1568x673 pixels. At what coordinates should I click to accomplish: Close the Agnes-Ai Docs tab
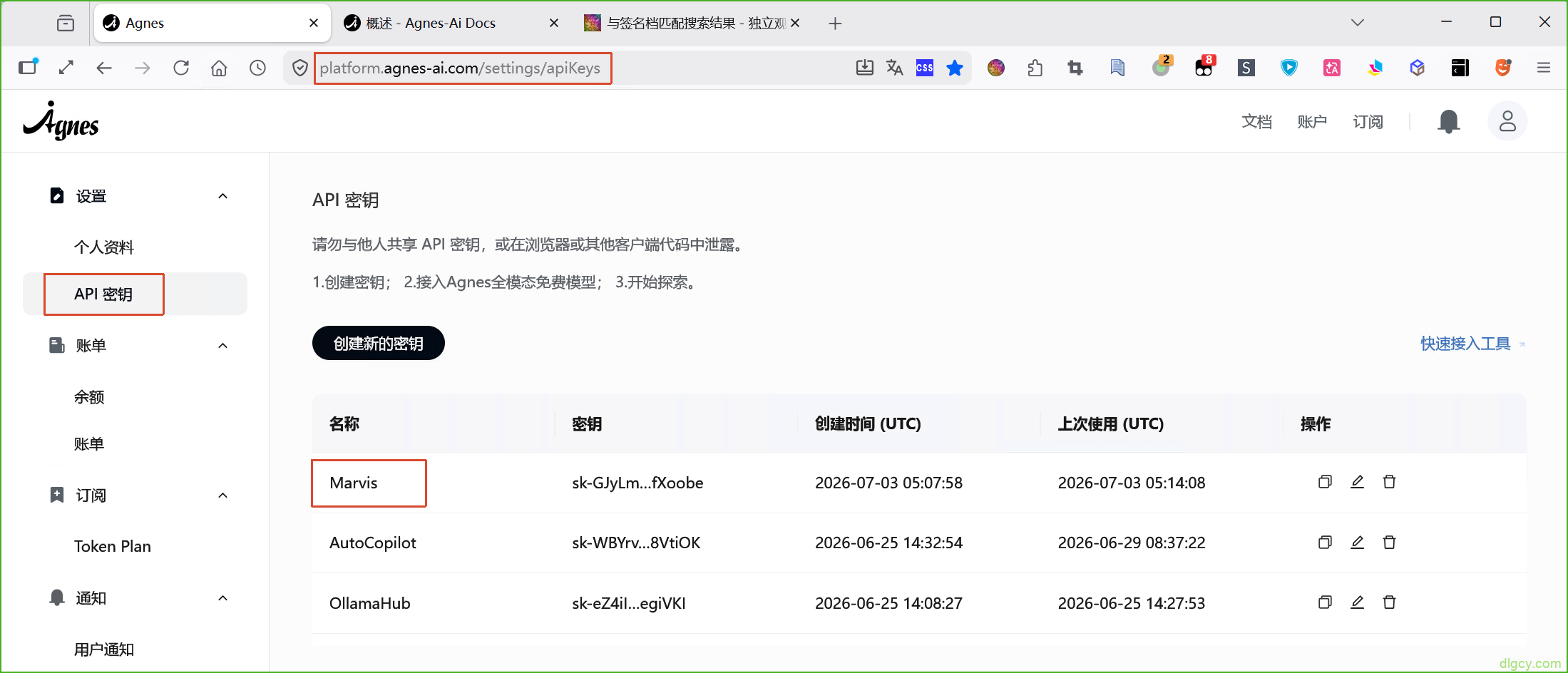554,23
